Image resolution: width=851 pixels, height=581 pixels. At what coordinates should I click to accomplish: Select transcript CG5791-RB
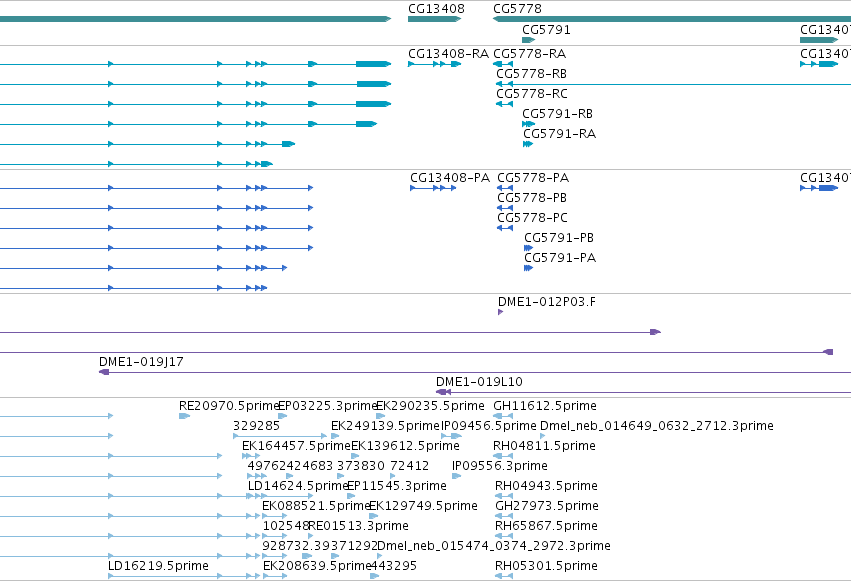pyautogui.click(x=528, y=124)
